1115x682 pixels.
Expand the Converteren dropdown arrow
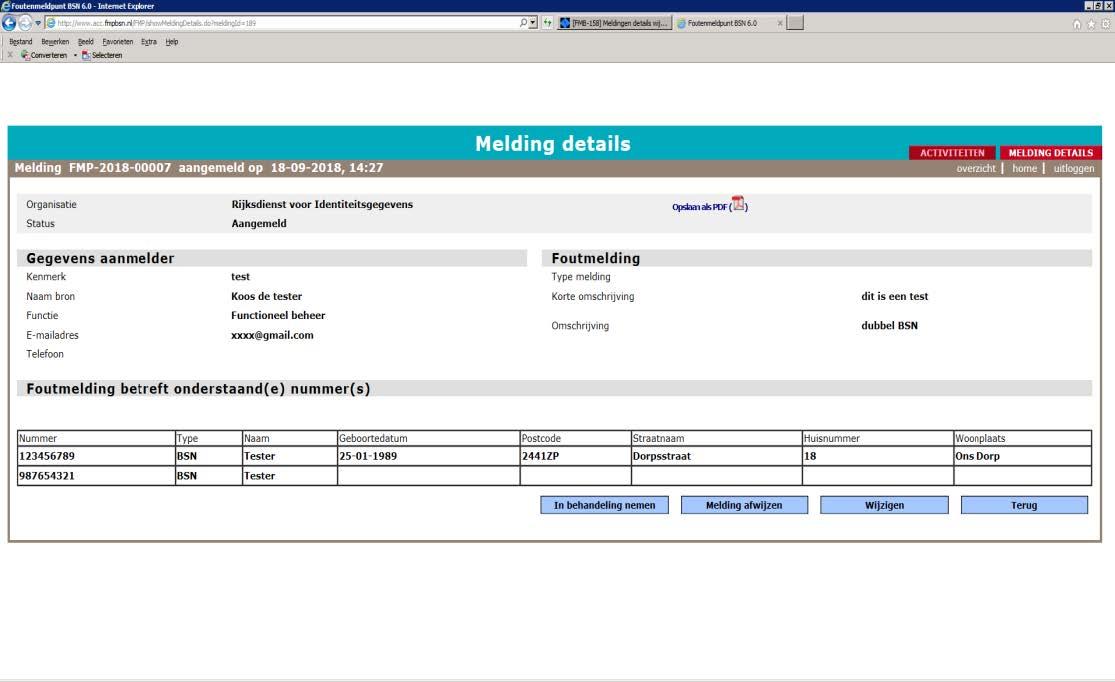pos(75,55)
